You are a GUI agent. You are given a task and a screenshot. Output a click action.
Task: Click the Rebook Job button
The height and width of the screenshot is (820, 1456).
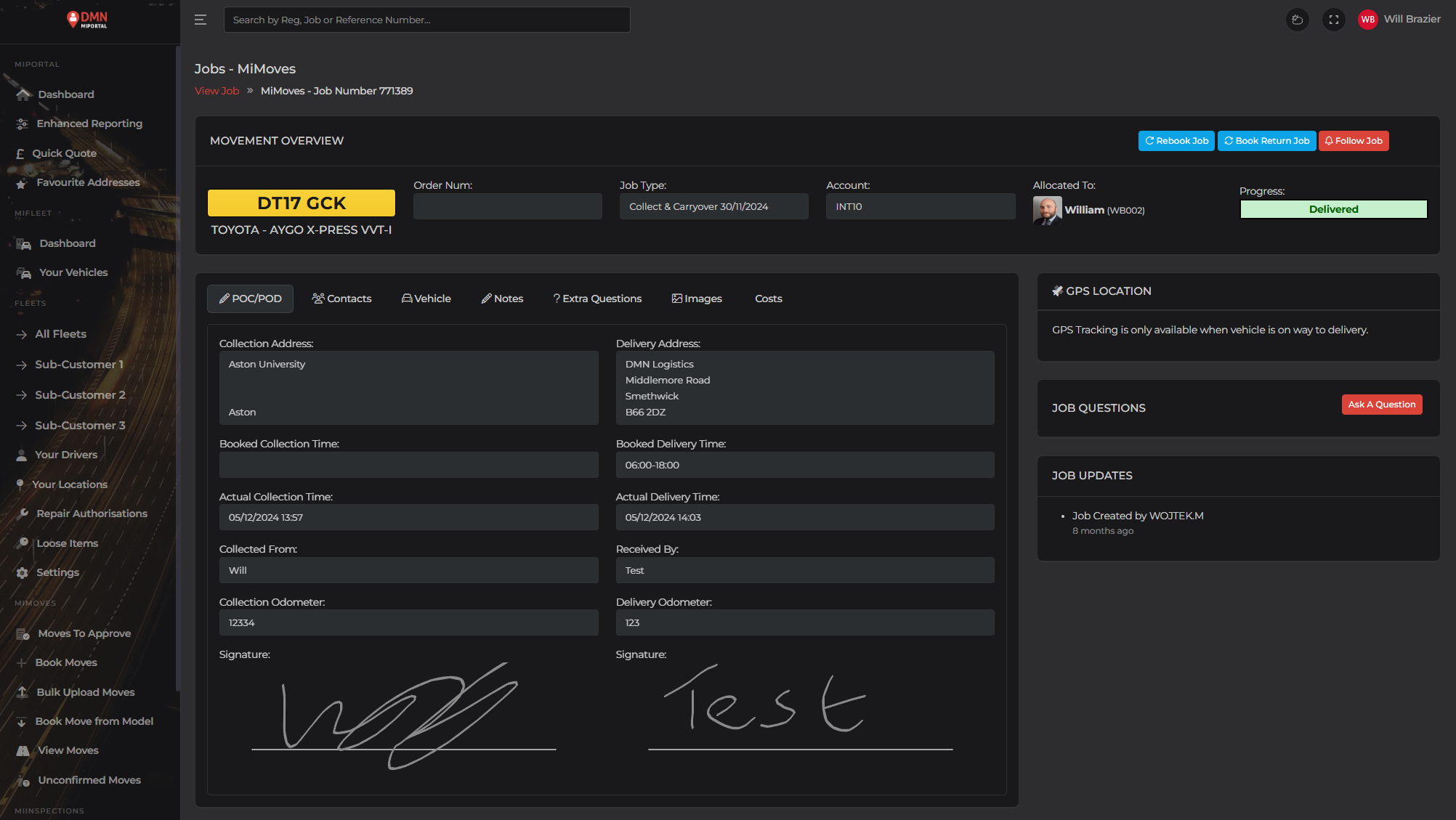(1176, 141)
